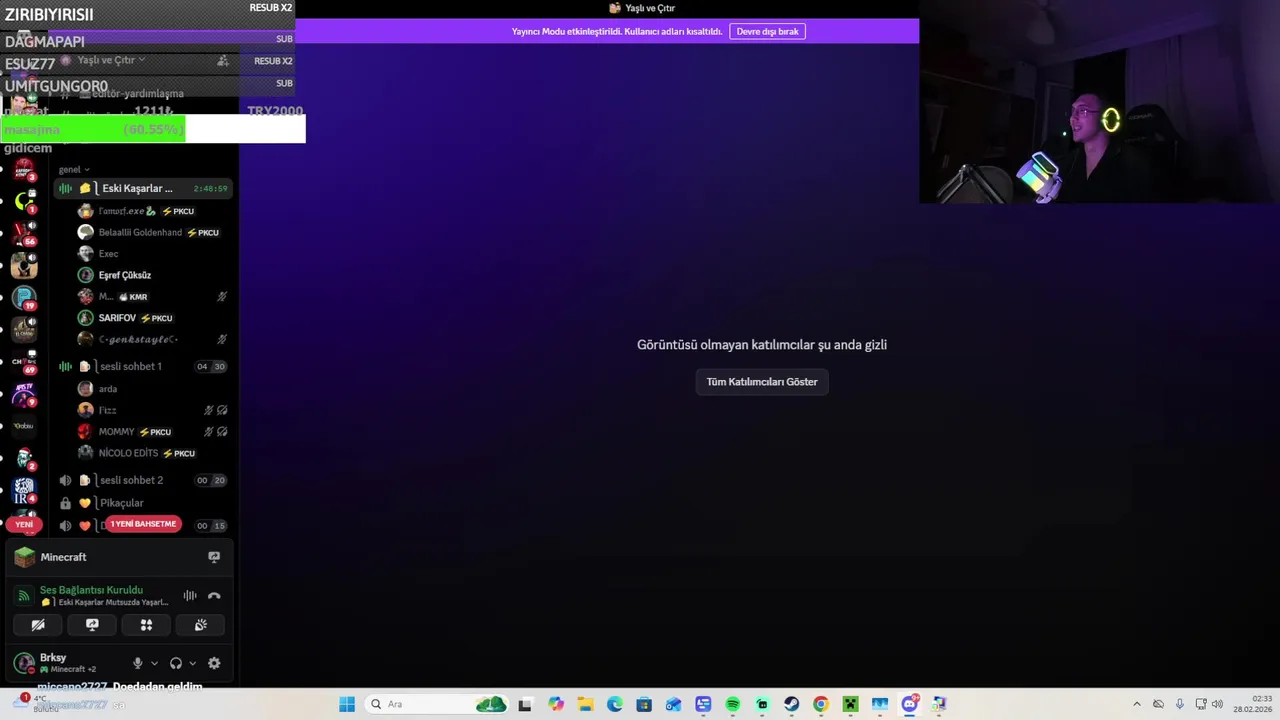Click Ses Bağlantısı Kuruldu status text
Viewport: 1280px width, 720px height.
[x=91, y=590]
